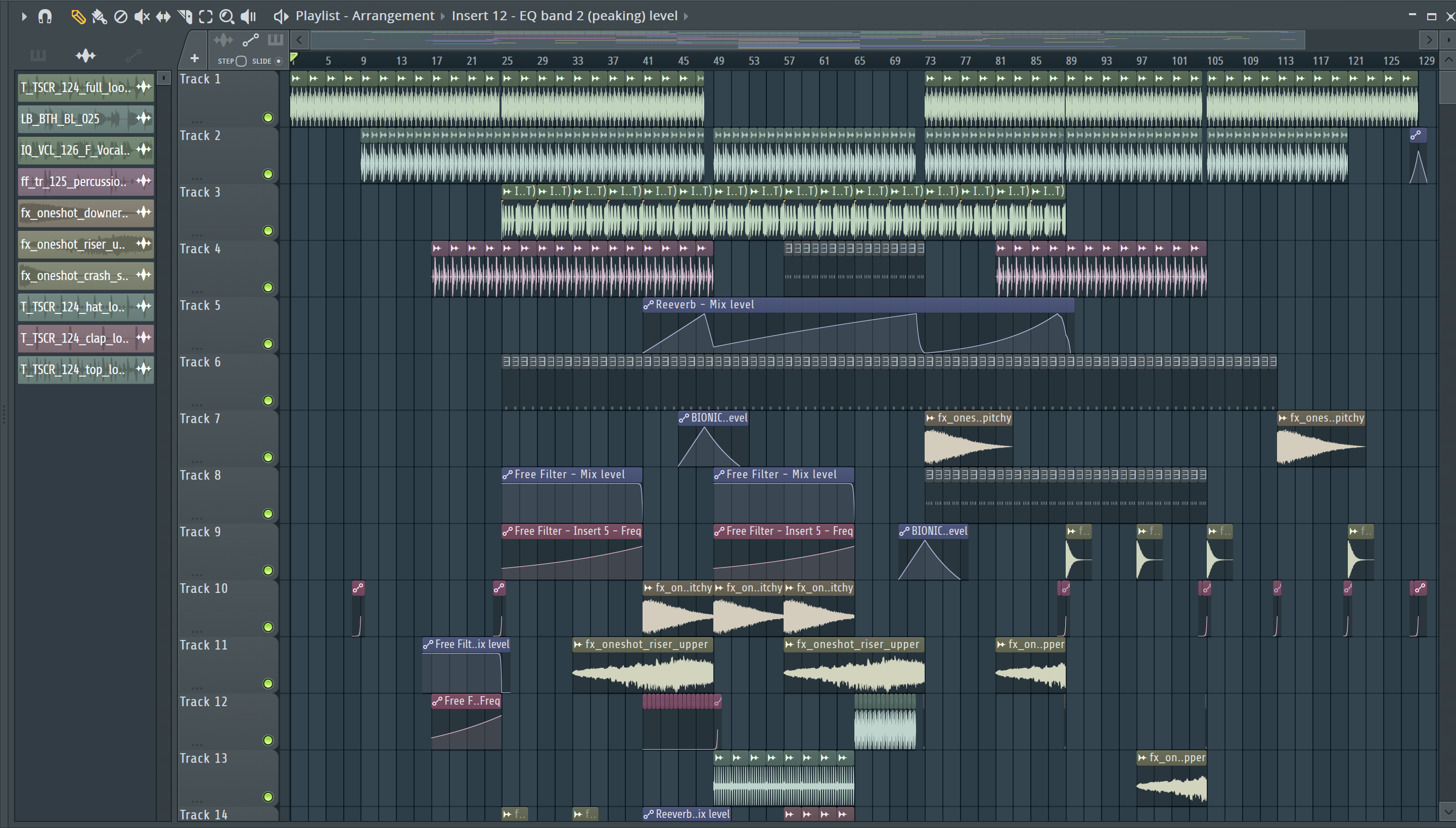Image resolution: width=1456 pixels, height=828 pixels.
Task: Select LB_BTH_BL_025 clip in picker
Action: click(86, 118)
